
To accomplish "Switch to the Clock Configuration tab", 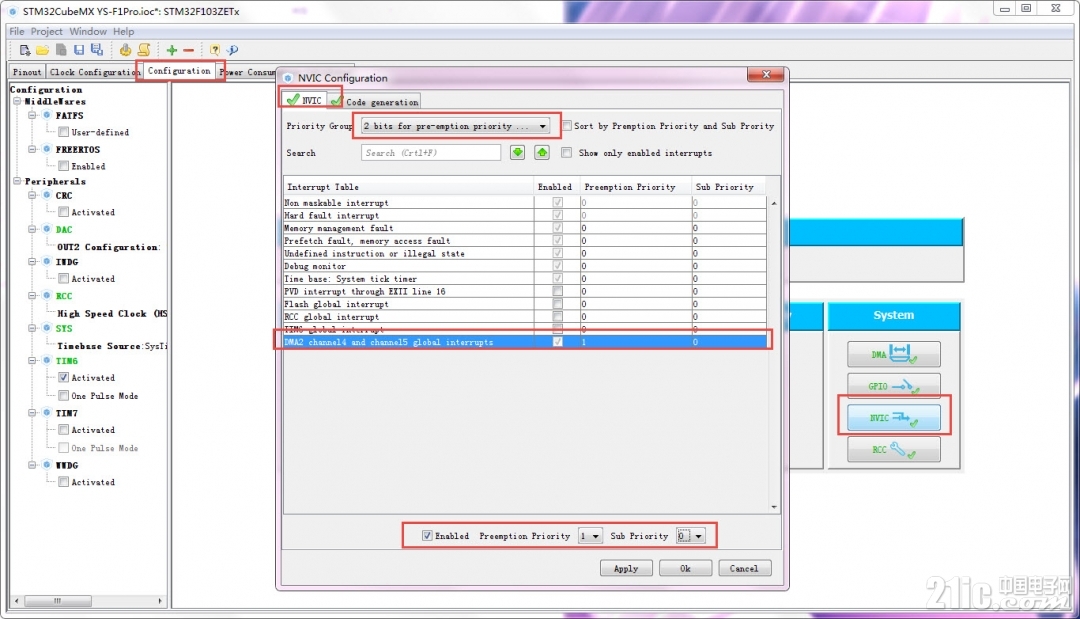I will [x=94, y=72].
